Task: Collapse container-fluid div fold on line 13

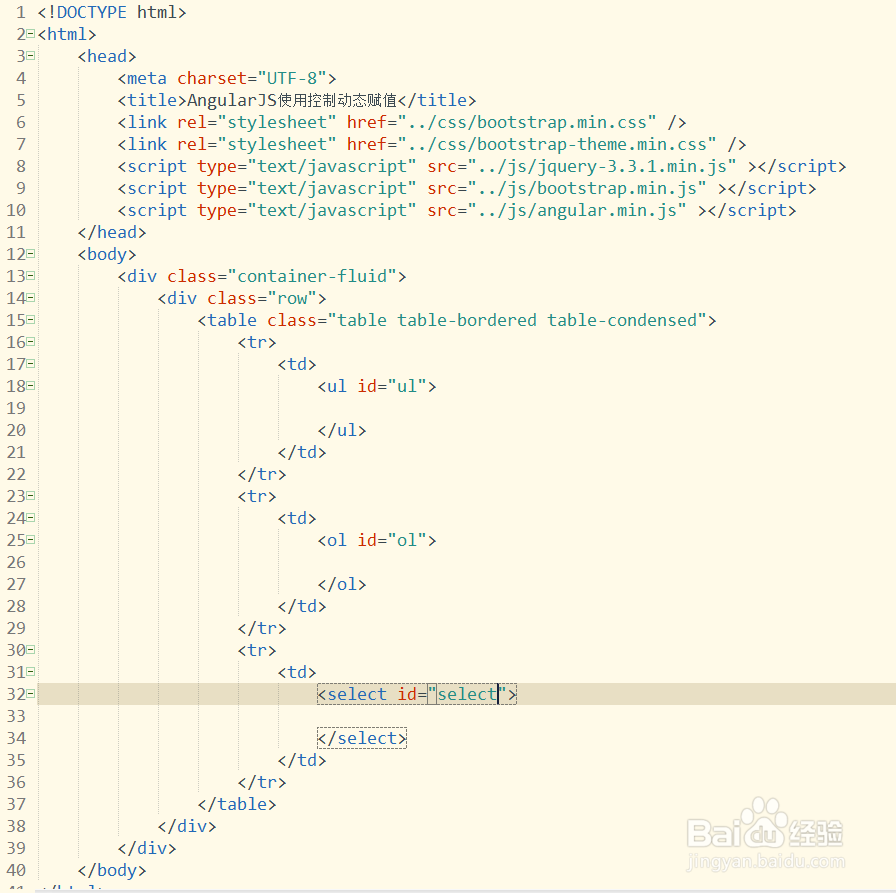Action: coord(31,276)
